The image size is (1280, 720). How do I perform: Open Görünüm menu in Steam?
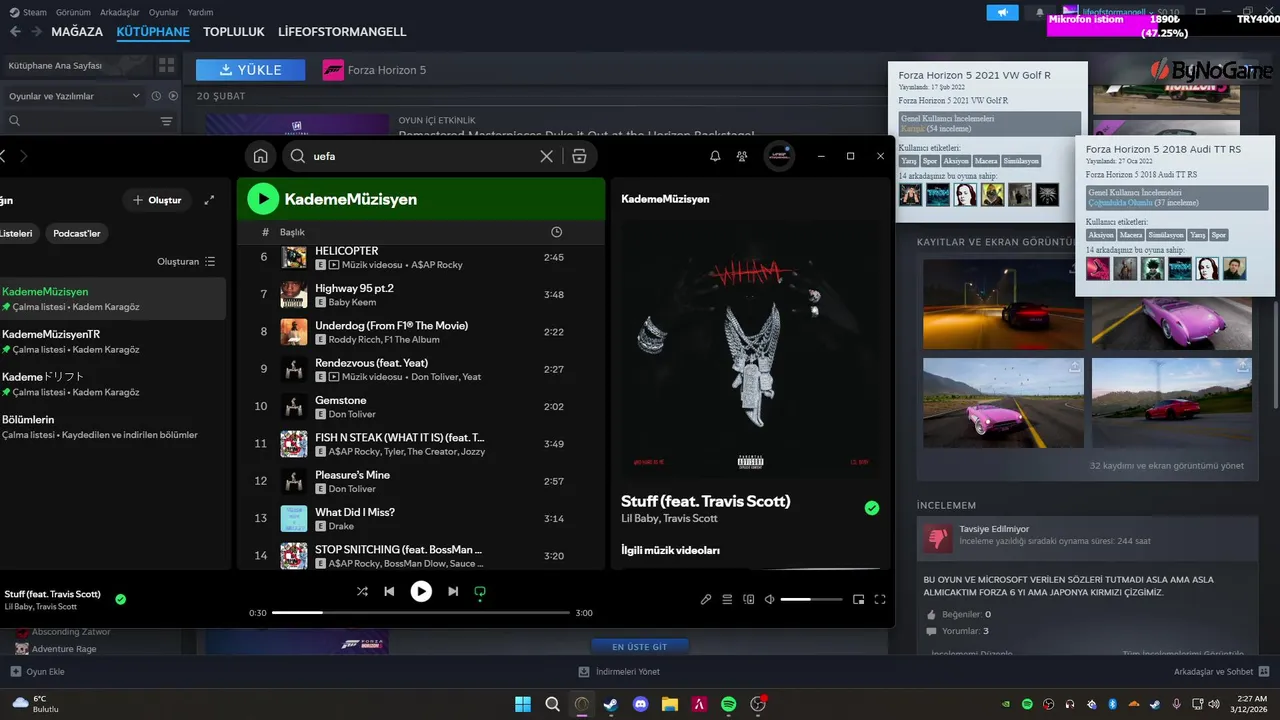73,13
